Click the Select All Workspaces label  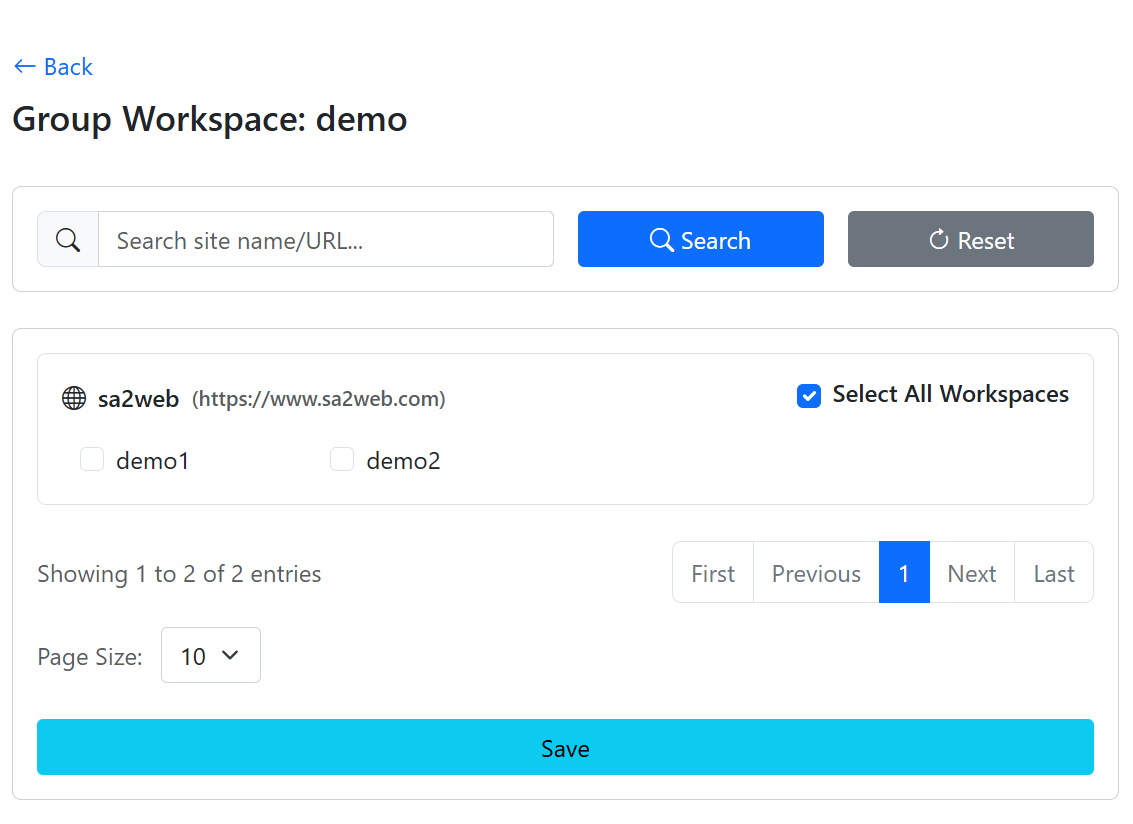pos(950,395)
